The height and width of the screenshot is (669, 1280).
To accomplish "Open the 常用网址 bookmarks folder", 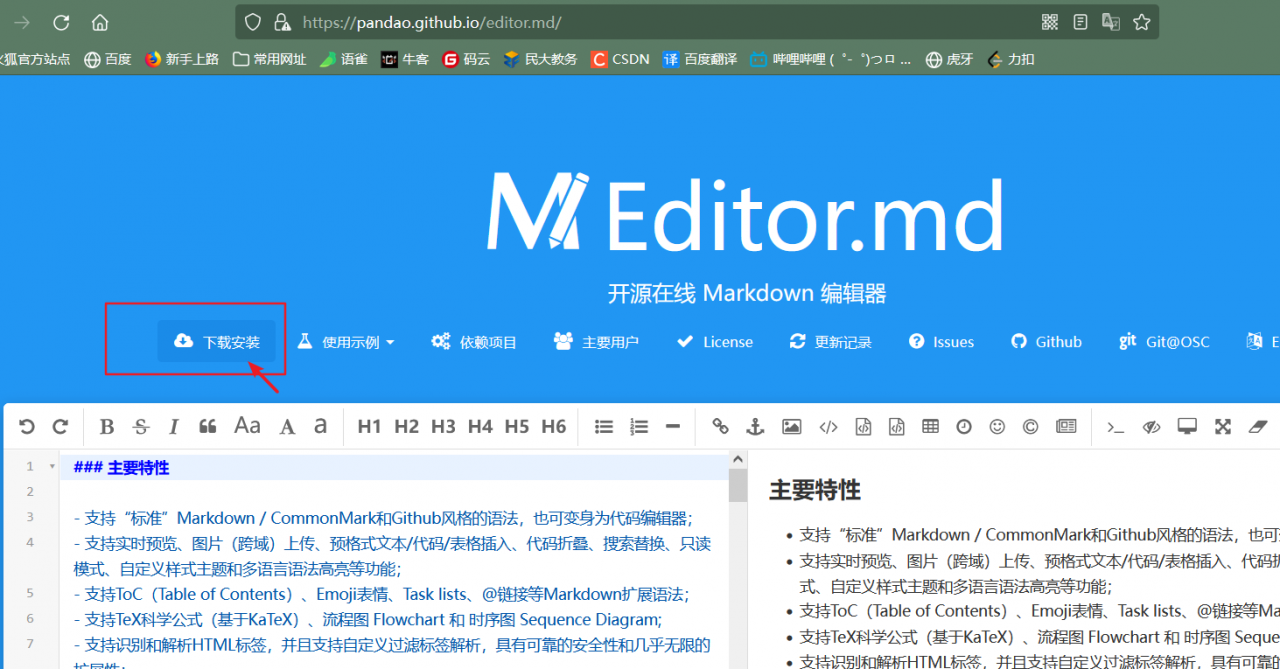I will point(269,59).
